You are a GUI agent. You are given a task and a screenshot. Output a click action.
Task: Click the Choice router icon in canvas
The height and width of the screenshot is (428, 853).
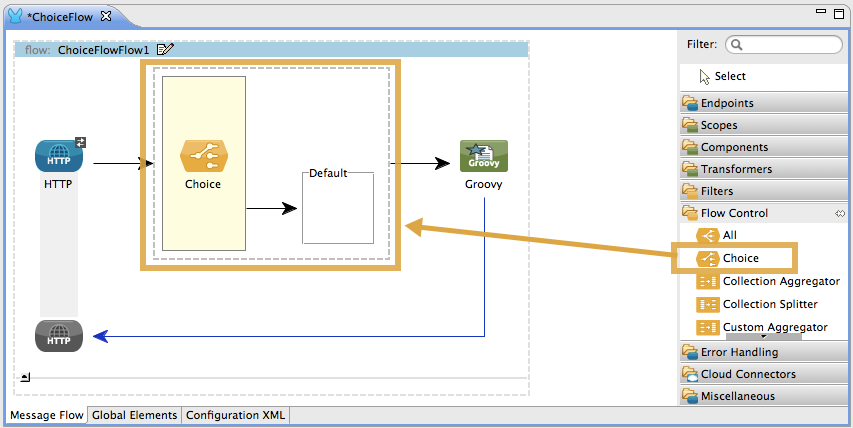(x=203, y=156)
